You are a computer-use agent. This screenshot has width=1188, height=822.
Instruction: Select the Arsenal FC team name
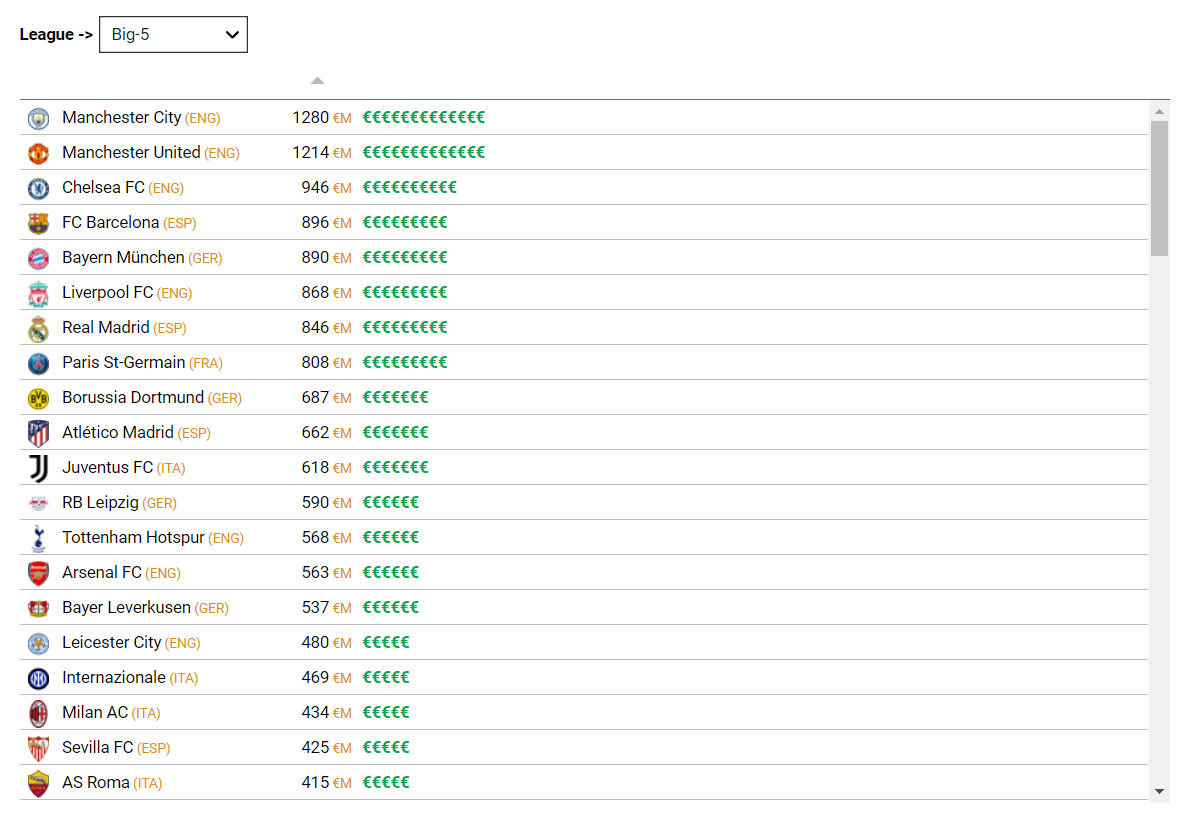pos(102,572)
